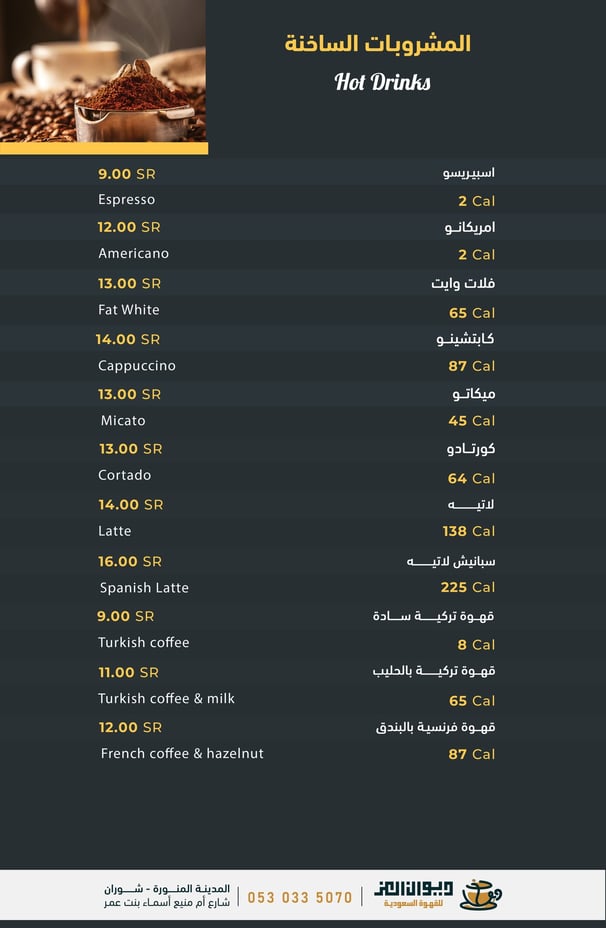The image size is (606, 928).
Task: Click the 11.00 SR price
Action: [129, 673]
